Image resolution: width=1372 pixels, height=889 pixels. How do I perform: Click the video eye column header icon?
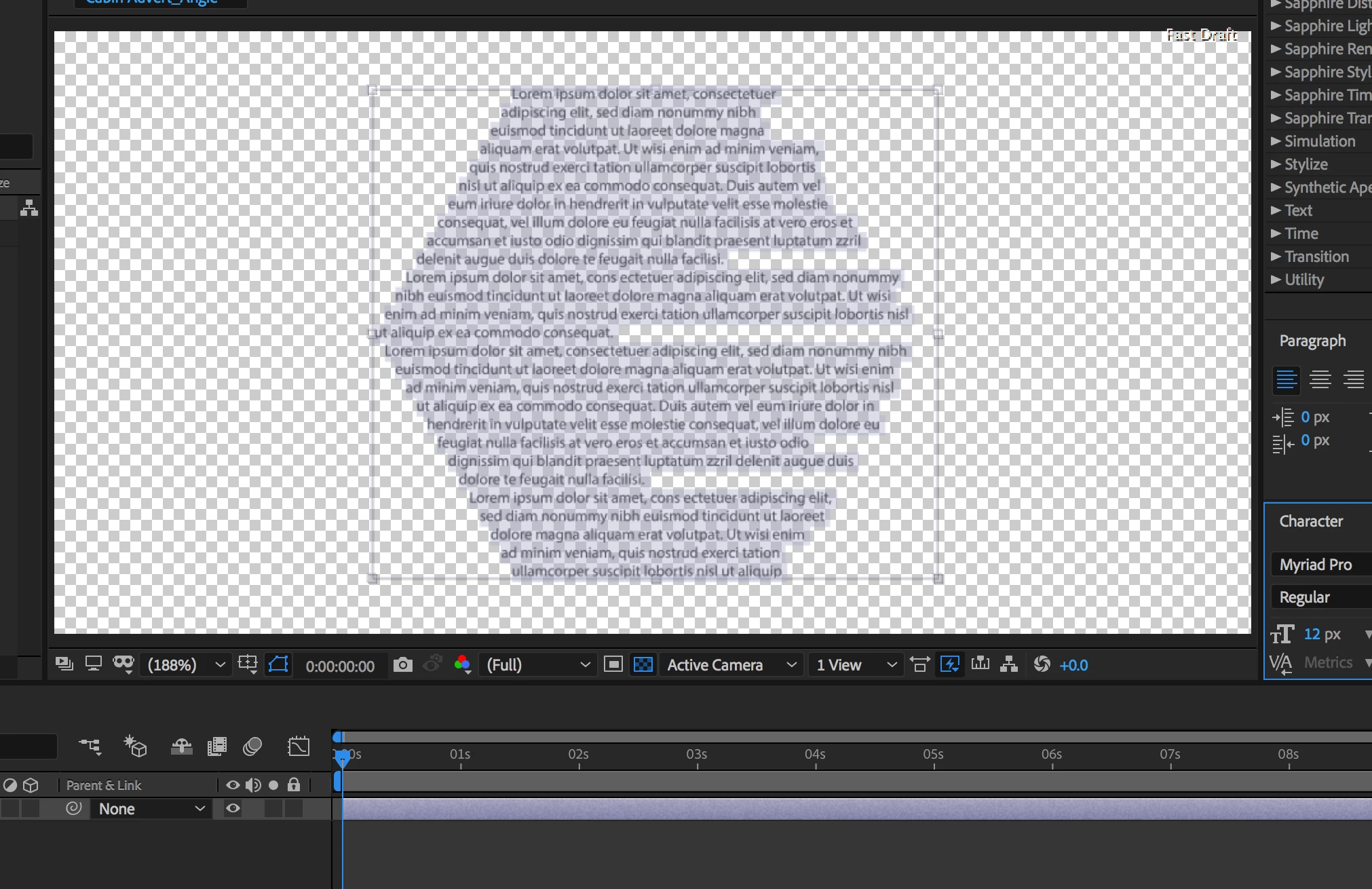(x=233, y=785)
